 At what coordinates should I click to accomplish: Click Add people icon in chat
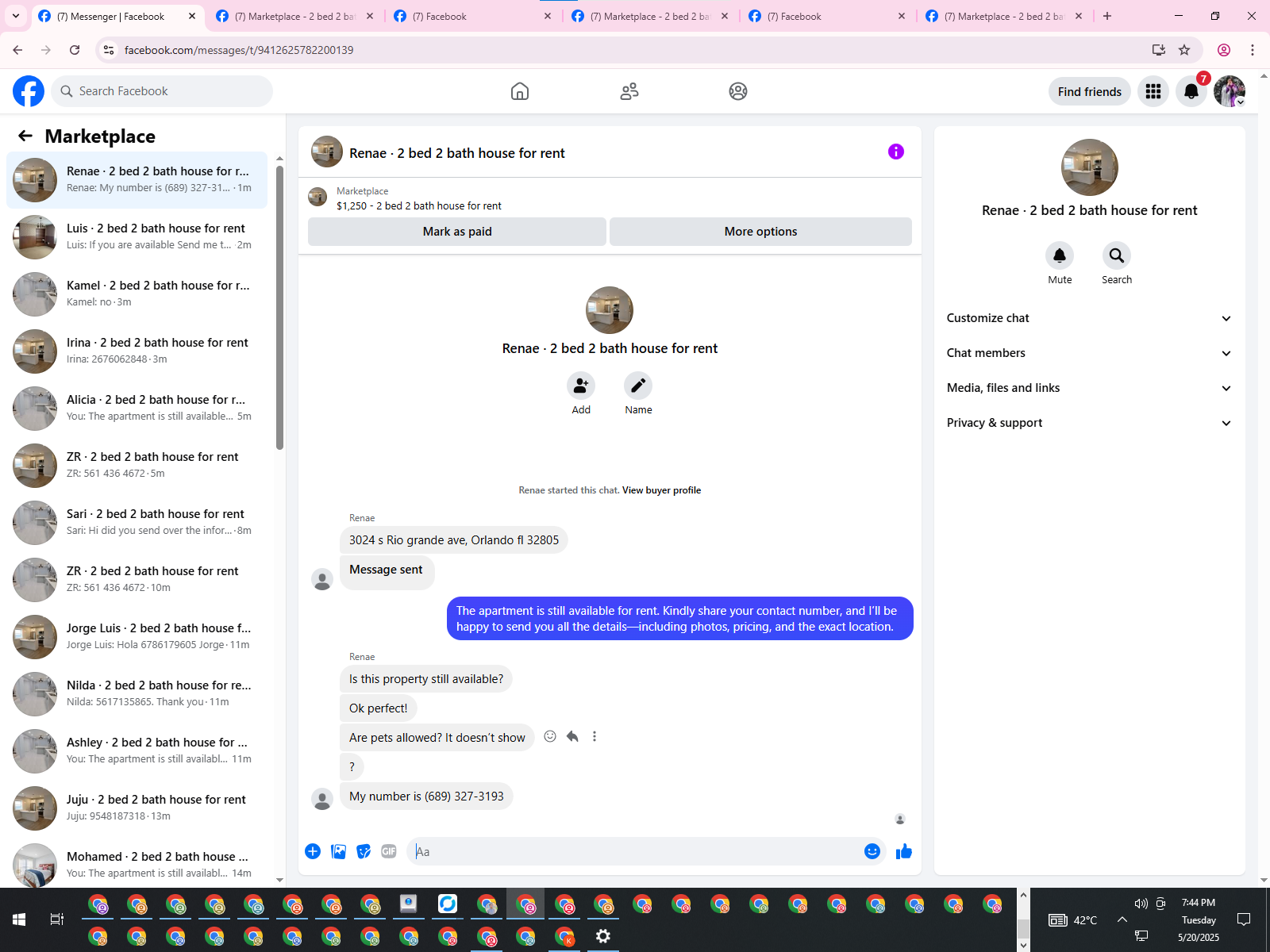[x=581, y=386]
